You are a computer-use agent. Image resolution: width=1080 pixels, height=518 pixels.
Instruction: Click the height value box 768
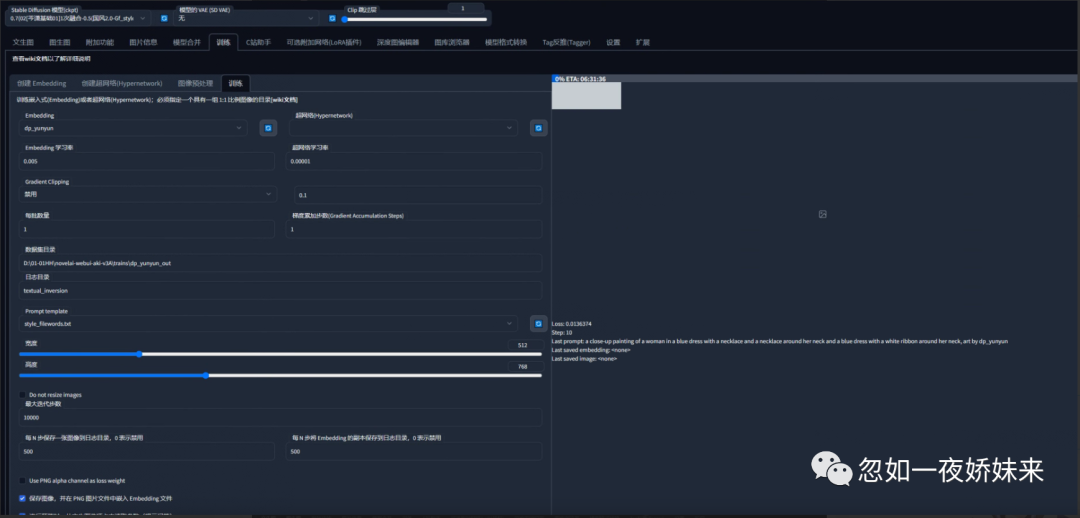(x=525, y=366)
